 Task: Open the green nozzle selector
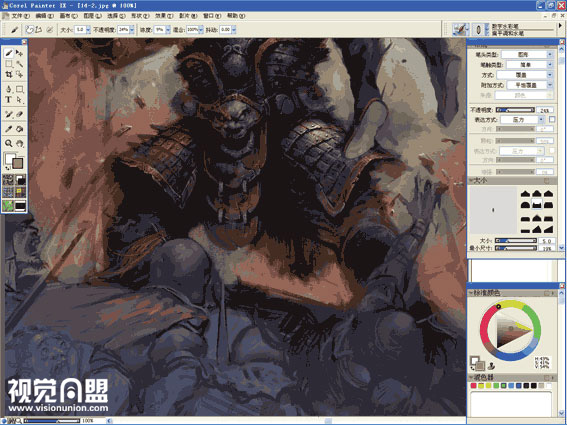tap(8, 205)
